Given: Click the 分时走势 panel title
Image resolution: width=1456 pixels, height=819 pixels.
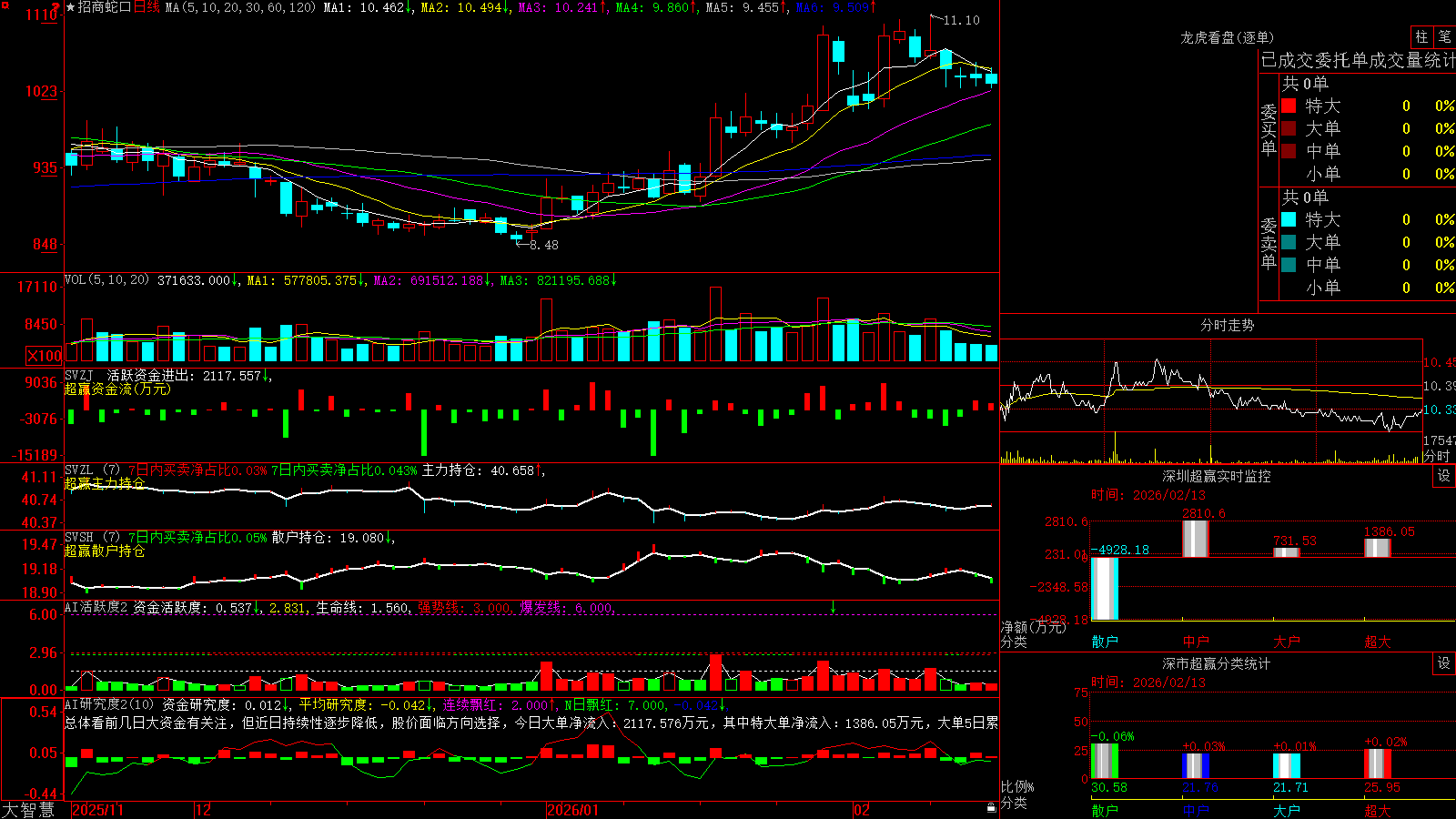Looking at the screenshot, I should (1227, 325).
